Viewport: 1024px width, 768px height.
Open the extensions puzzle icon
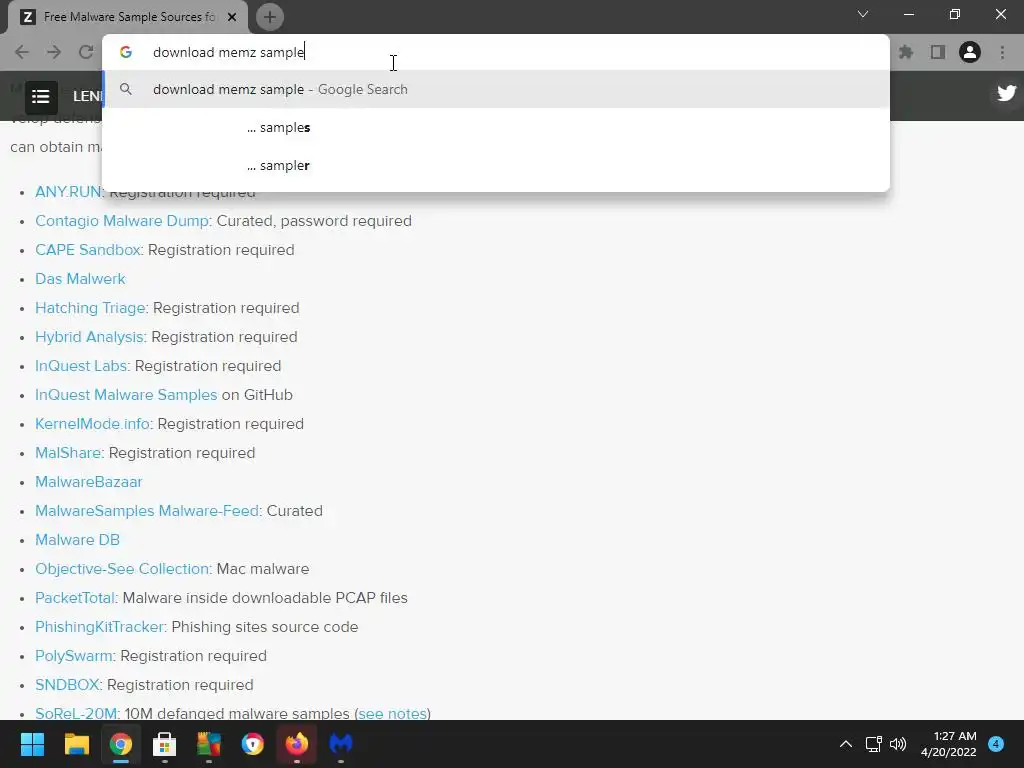[x=906, y=52]
